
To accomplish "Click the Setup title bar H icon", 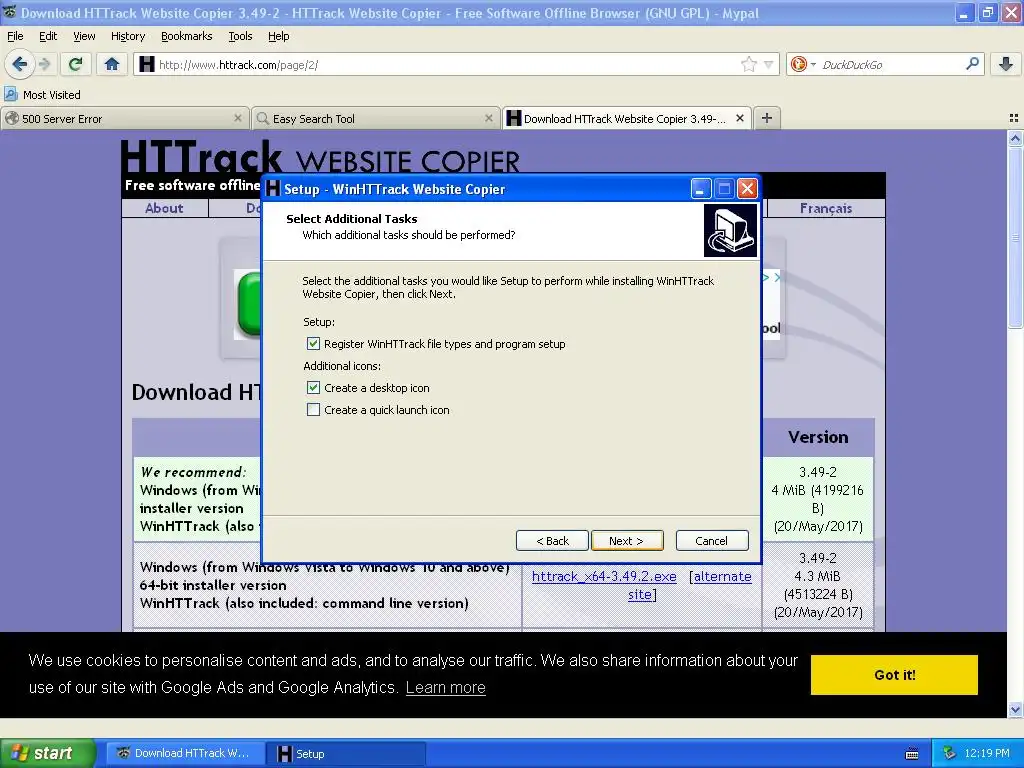I will pyautogui.click(x=273, y=189).
